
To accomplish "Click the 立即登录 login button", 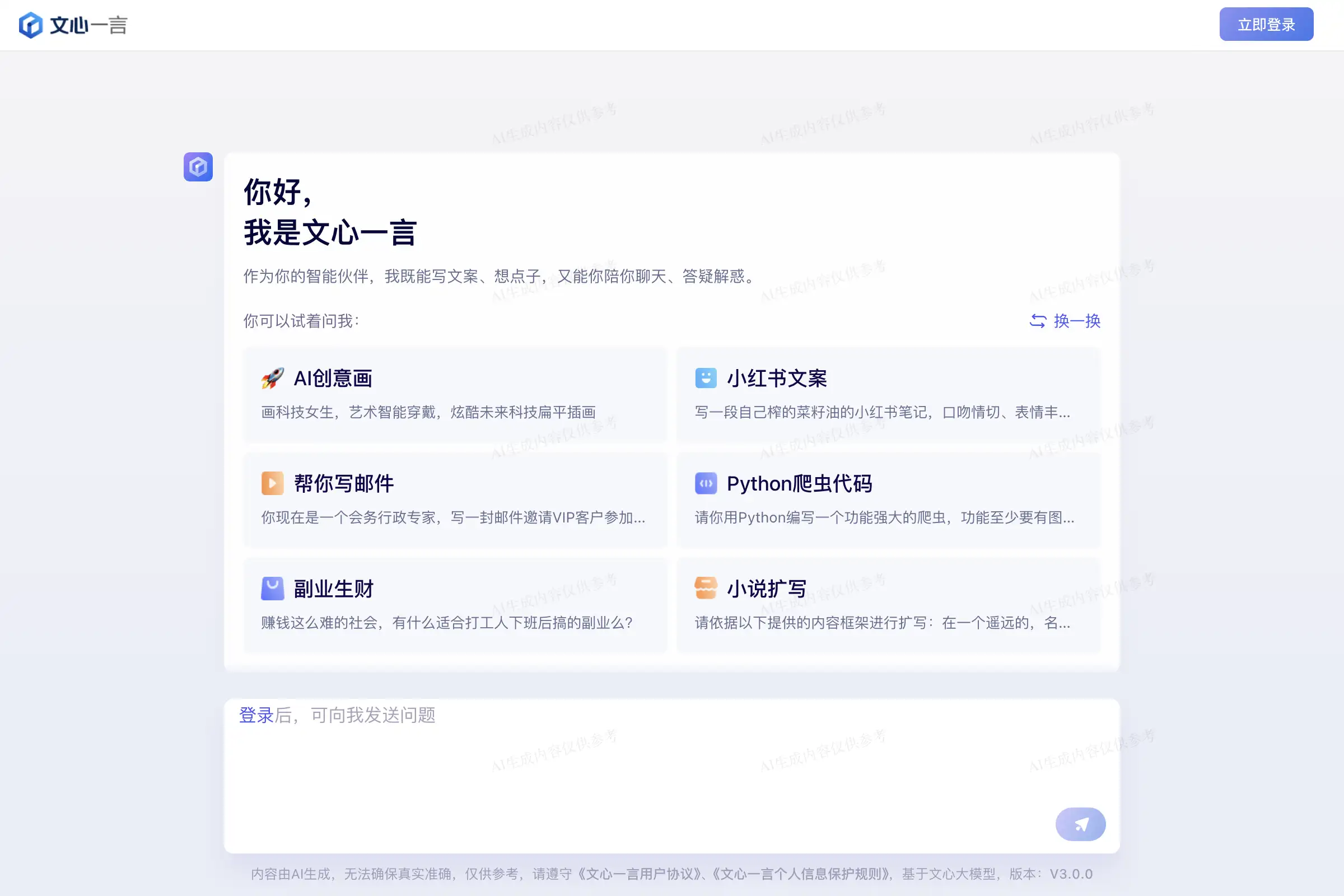I will coord(1266,25).
